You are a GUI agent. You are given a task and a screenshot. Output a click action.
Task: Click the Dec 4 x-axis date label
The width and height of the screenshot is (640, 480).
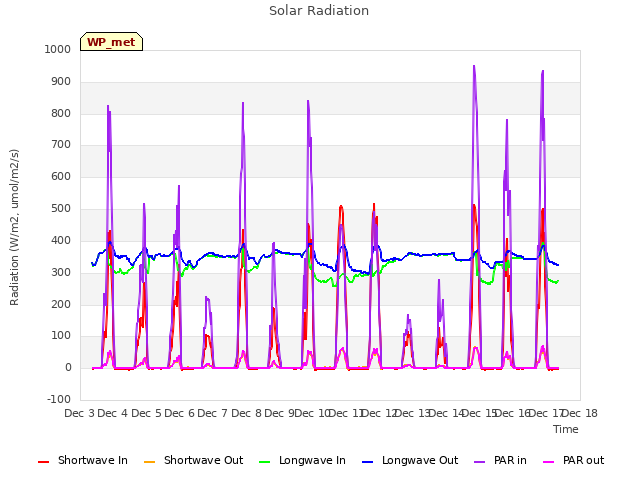(113, 413)
